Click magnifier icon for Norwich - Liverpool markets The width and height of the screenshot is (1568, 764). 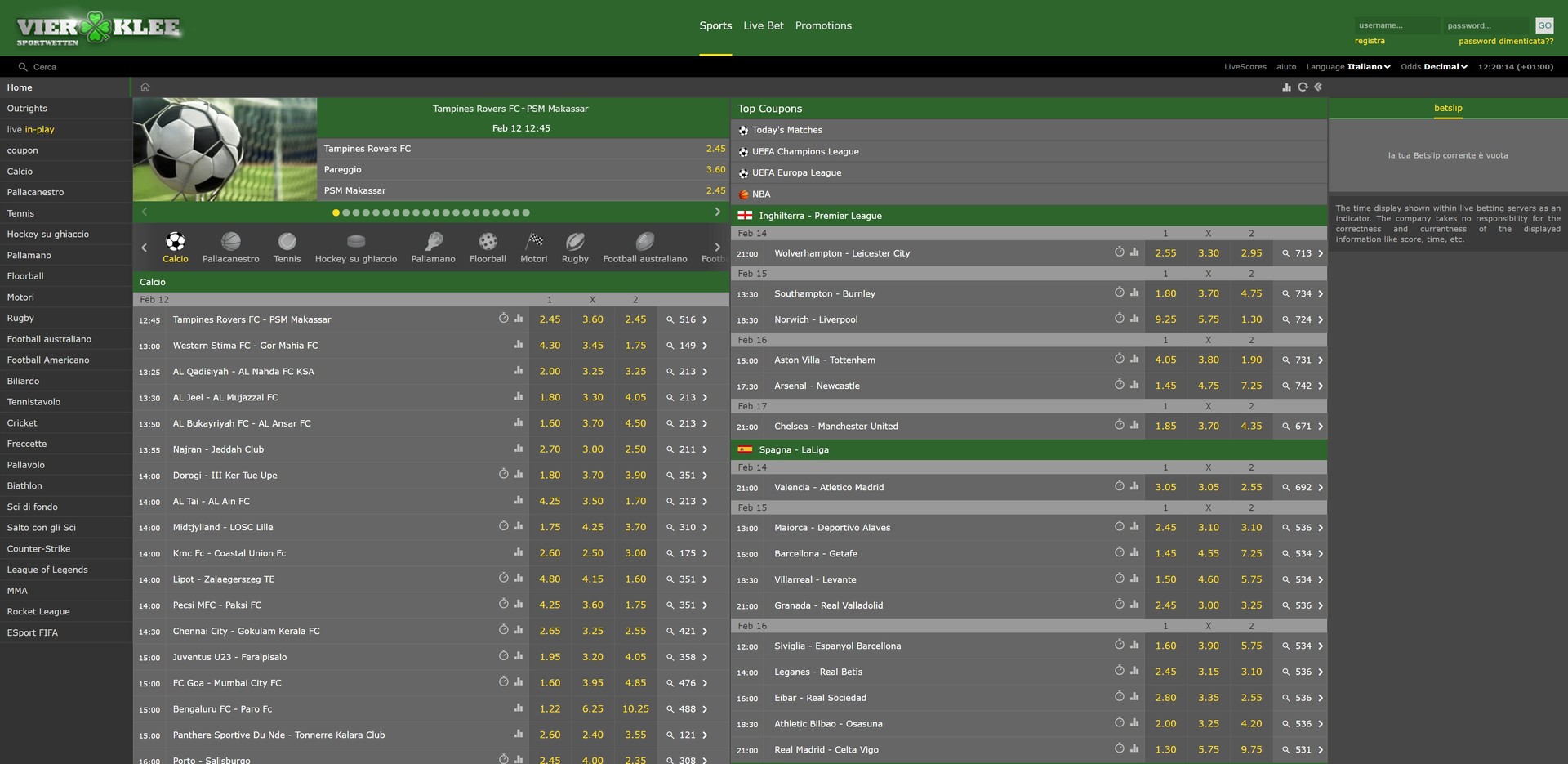[1285, 319]
